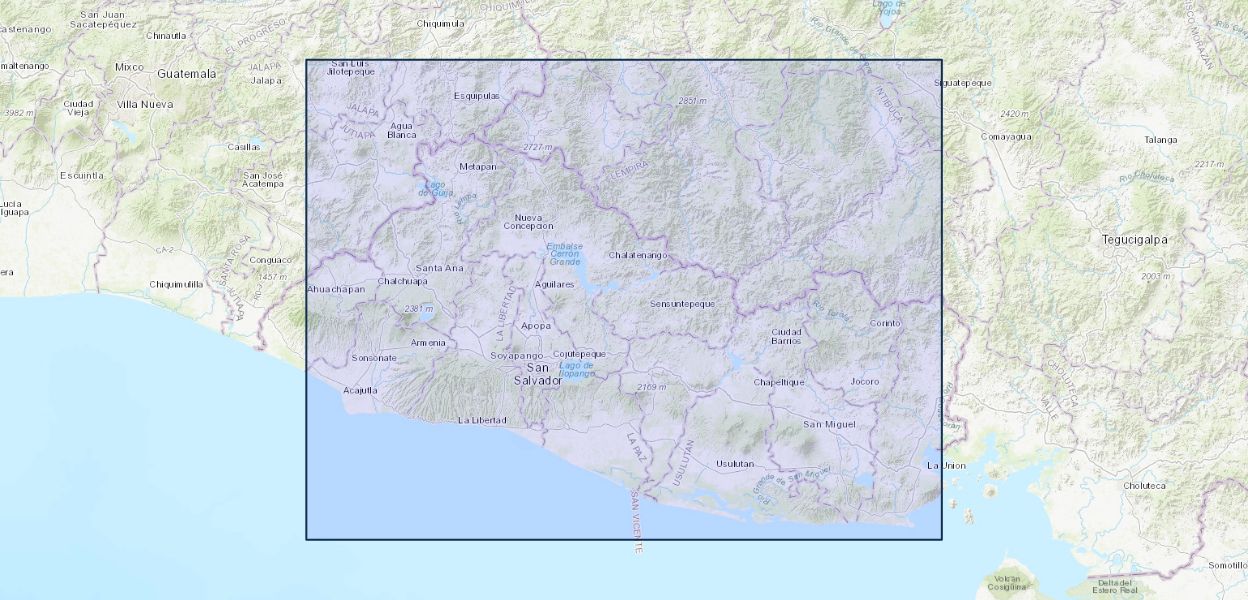This screenshot has height=600, width=1248.
Task: Click the Metapan town label
Action: click(x=477, y=166)
